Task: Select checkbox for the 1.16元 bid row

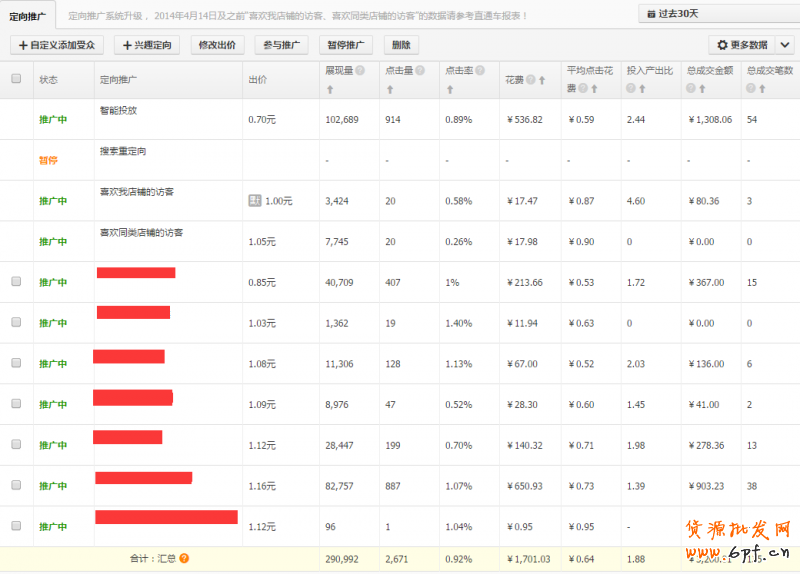Action: pos(16,485)
